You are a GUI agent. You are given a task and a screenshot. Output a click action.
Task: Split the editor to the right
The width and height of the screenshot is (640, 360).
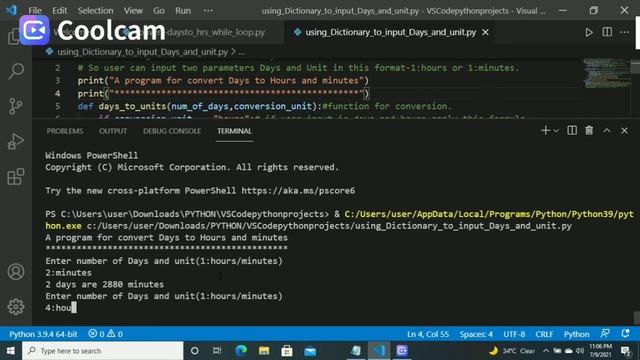click(607, 32)
